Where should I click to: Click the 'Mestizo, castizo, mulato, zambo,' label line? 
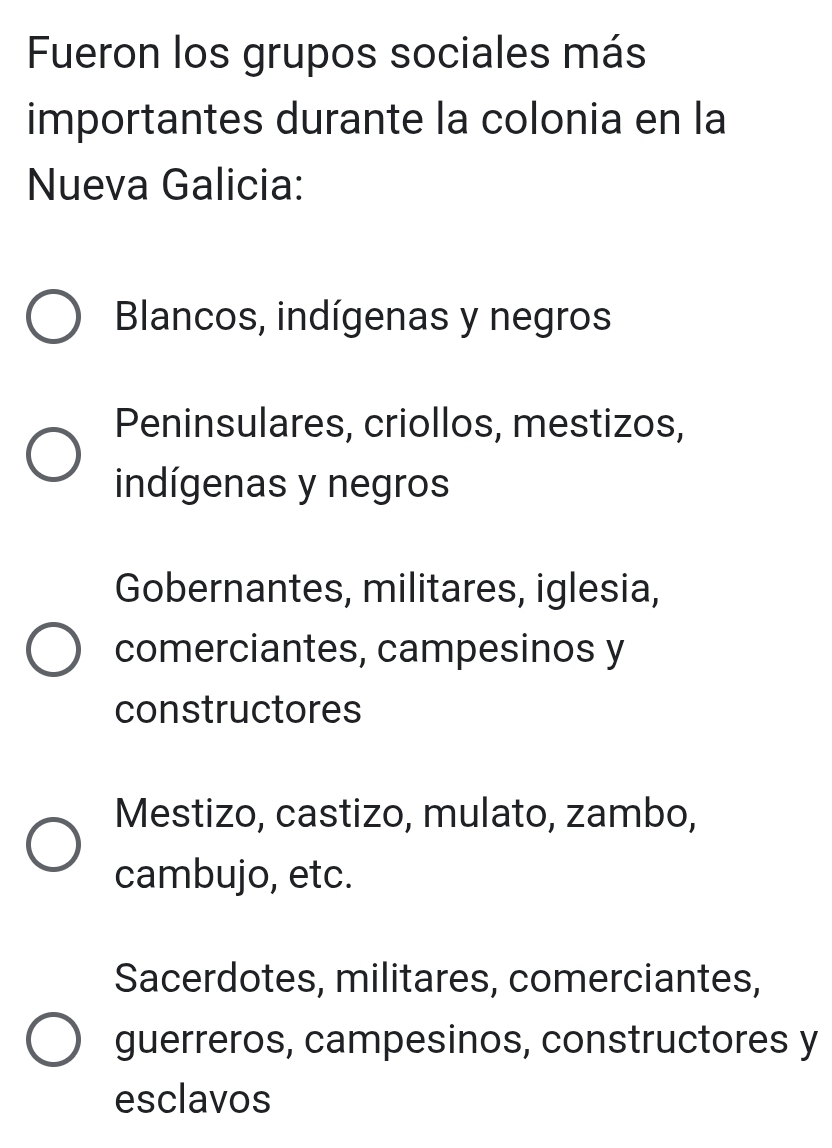(406, 813)
